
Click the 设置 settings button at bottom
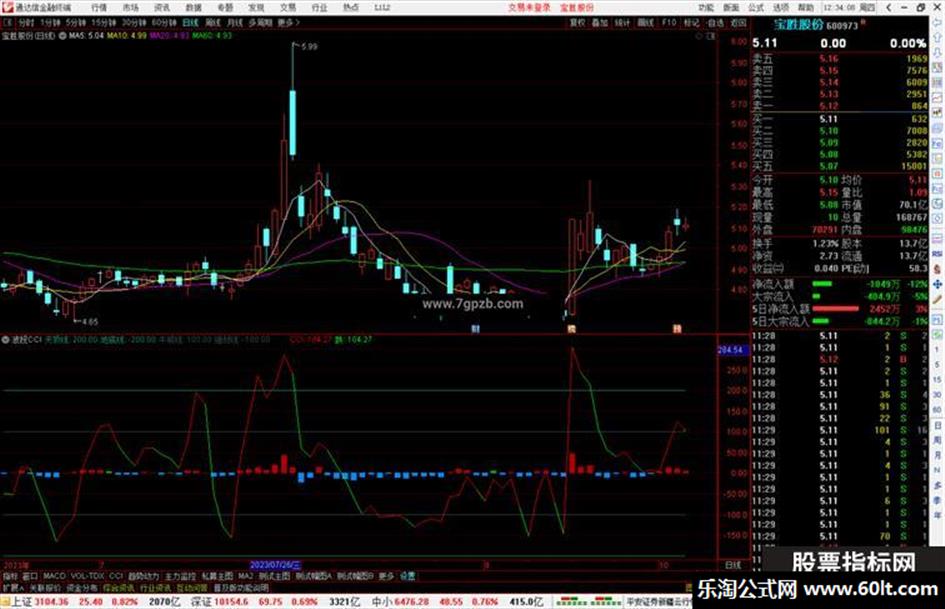pos(407,576)
